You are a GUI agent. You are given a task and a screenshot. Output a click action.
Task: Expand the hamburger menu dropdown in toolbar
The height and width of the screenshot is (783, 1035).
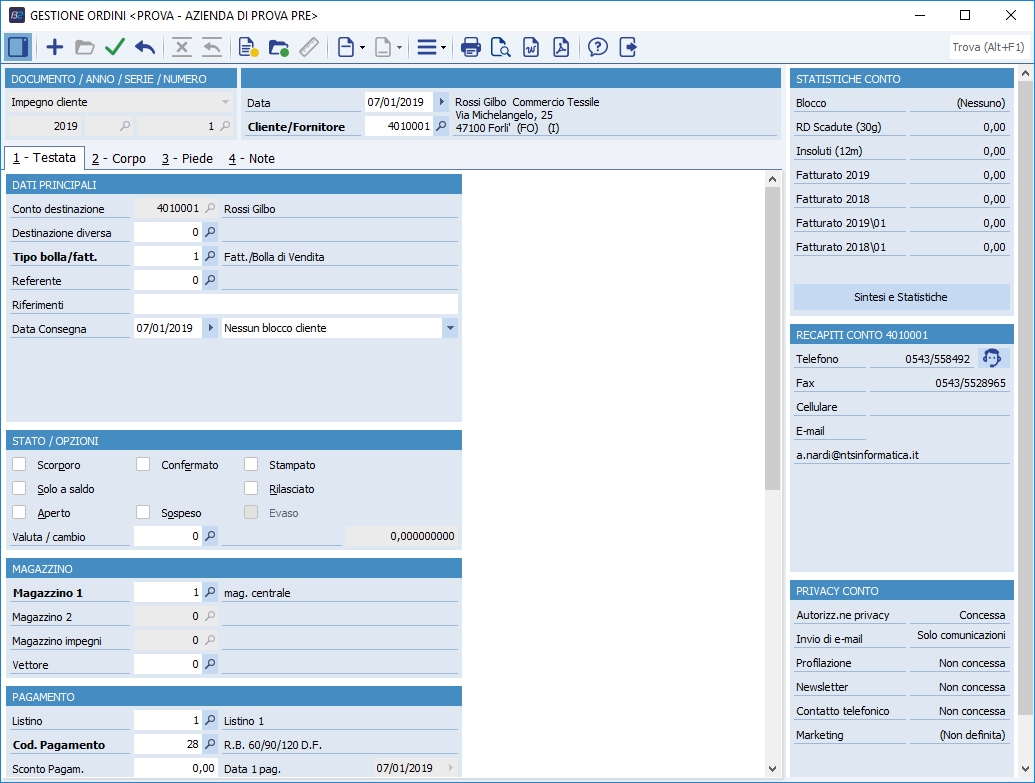[x=432, y=47]
